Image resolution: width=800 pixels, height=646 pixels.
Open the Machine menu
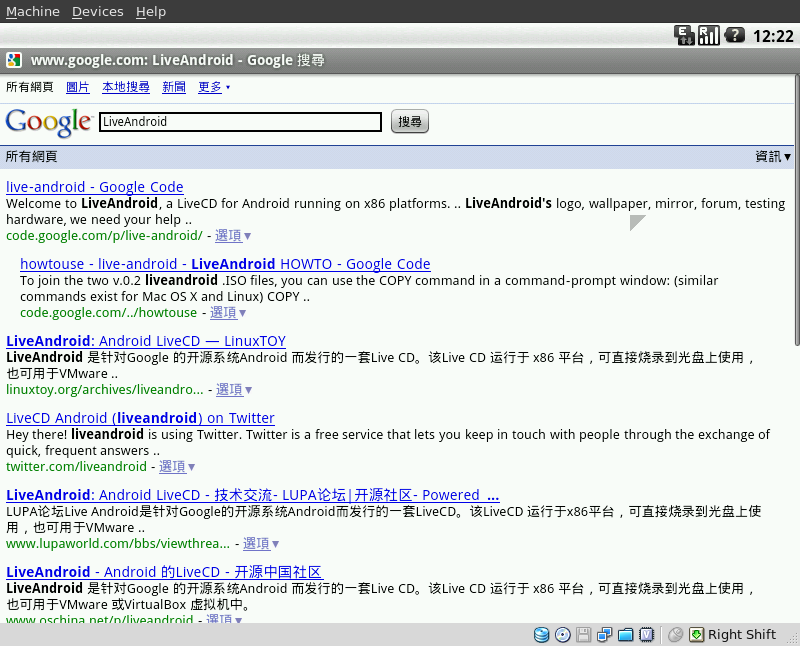coord(33,11)
